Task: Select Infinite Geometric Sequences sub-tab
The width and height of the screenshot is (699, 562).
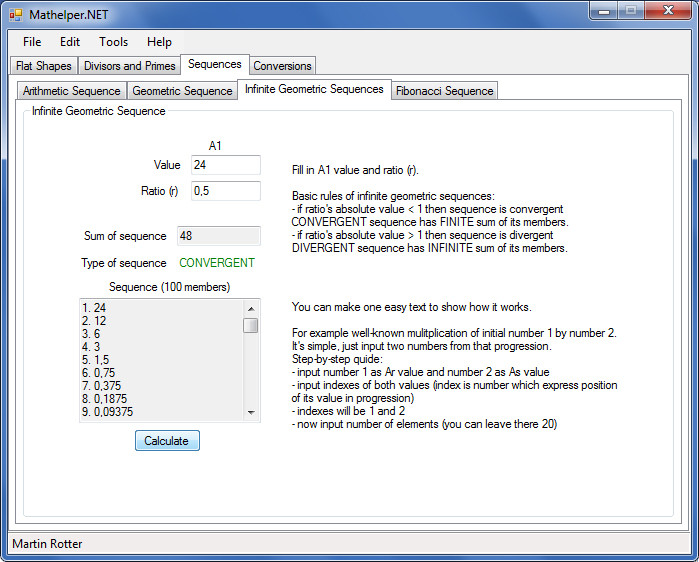Action: click(x=314, y=89)
